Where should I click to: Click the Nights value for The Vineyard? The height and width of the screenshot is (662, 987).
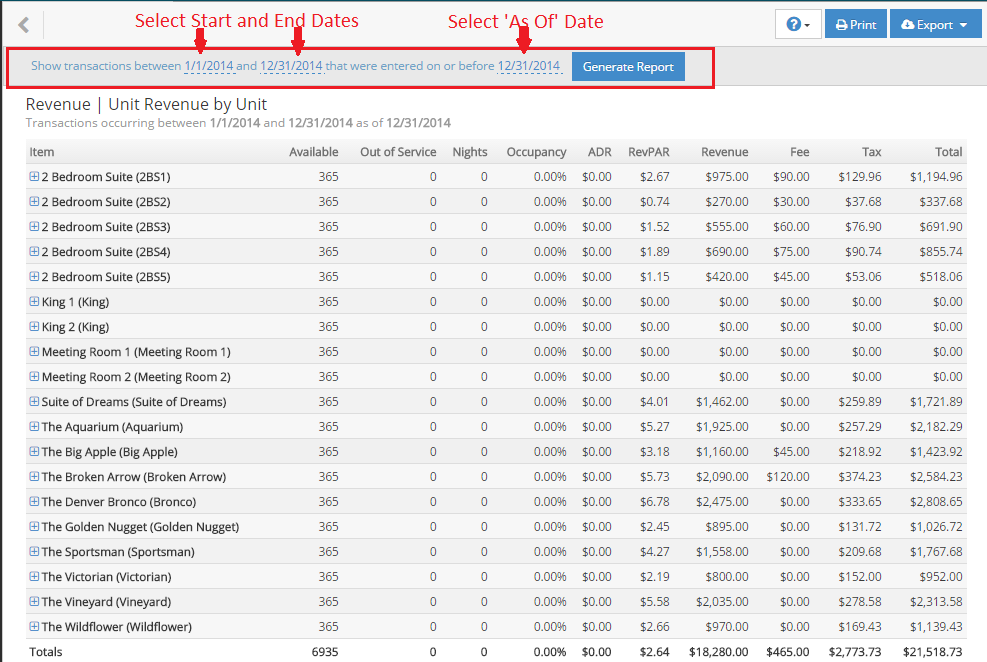[483, 602]
